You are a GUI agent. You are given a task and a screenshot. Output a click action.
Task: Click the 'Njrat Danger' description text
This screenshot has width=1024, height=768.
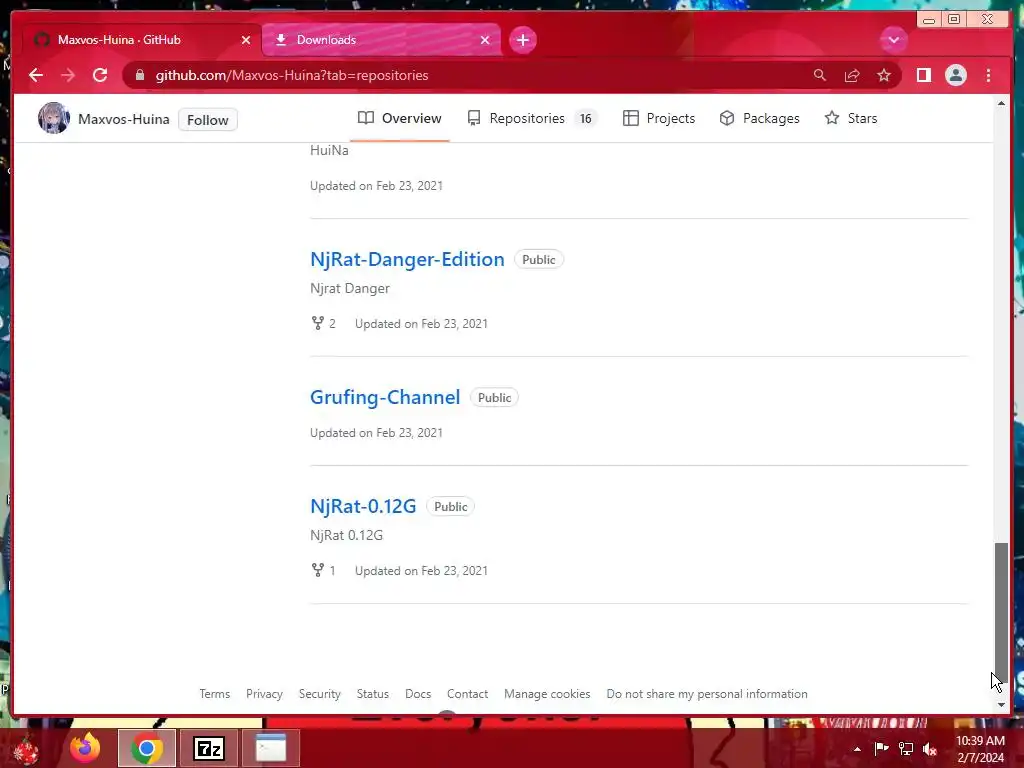coord(349,288)
